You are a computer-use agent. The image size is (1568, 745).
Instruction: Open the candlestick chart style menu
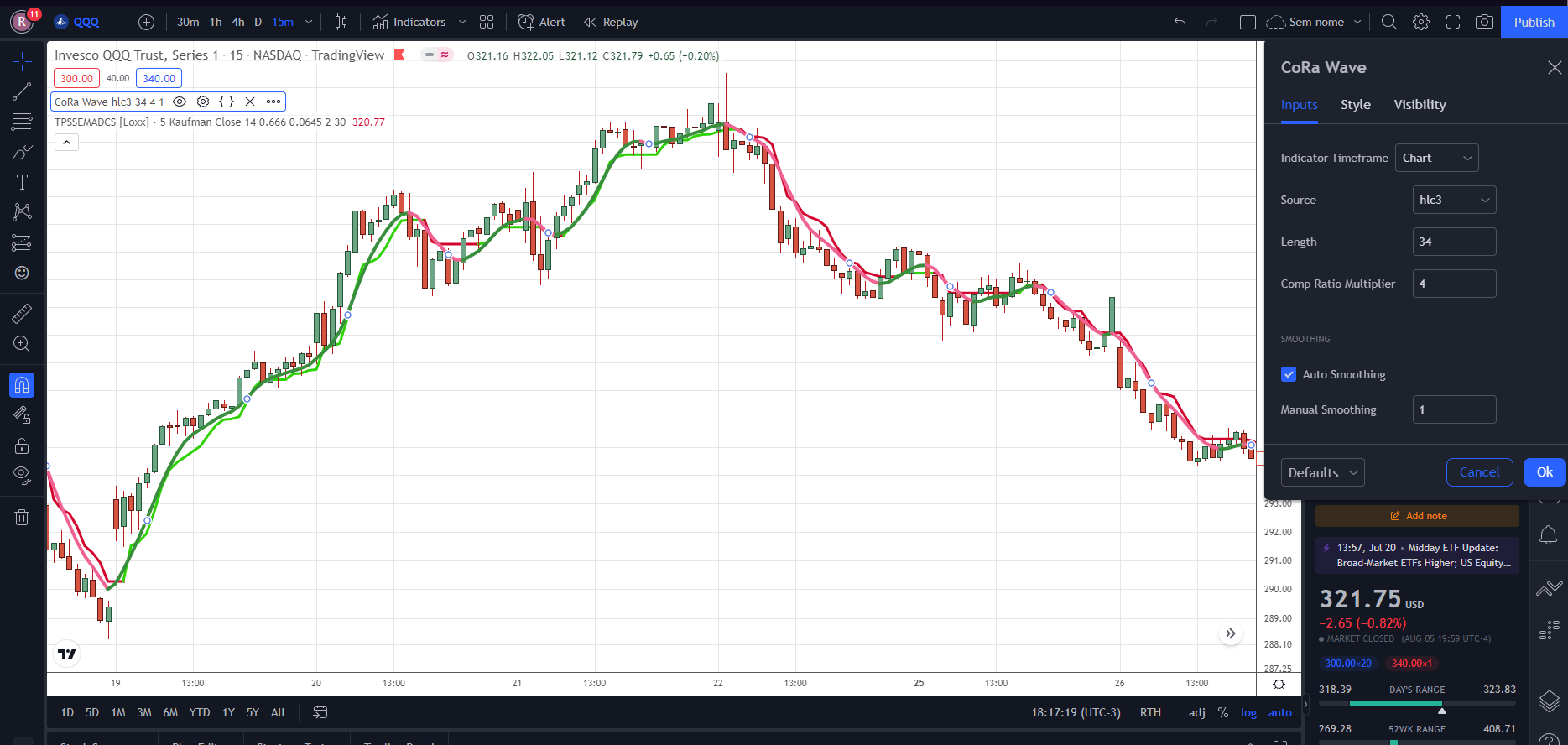tap(341, 22)
